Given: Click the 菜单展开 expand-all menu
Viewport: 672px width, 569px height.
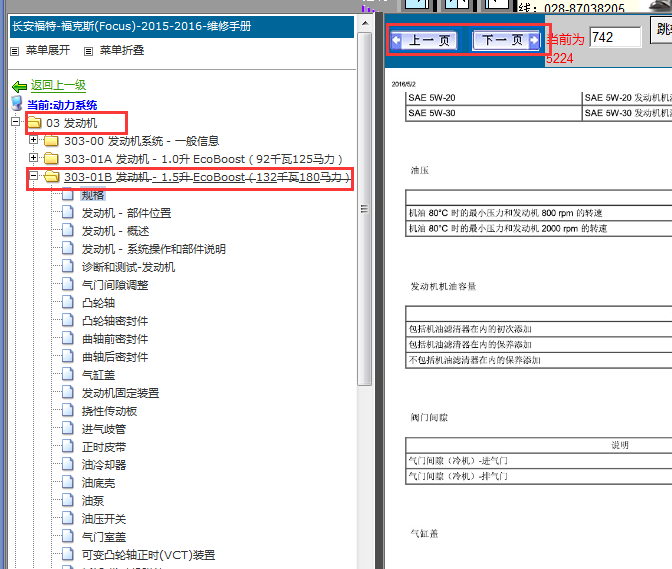Looking at the screenshot, I should click(48, 50).
